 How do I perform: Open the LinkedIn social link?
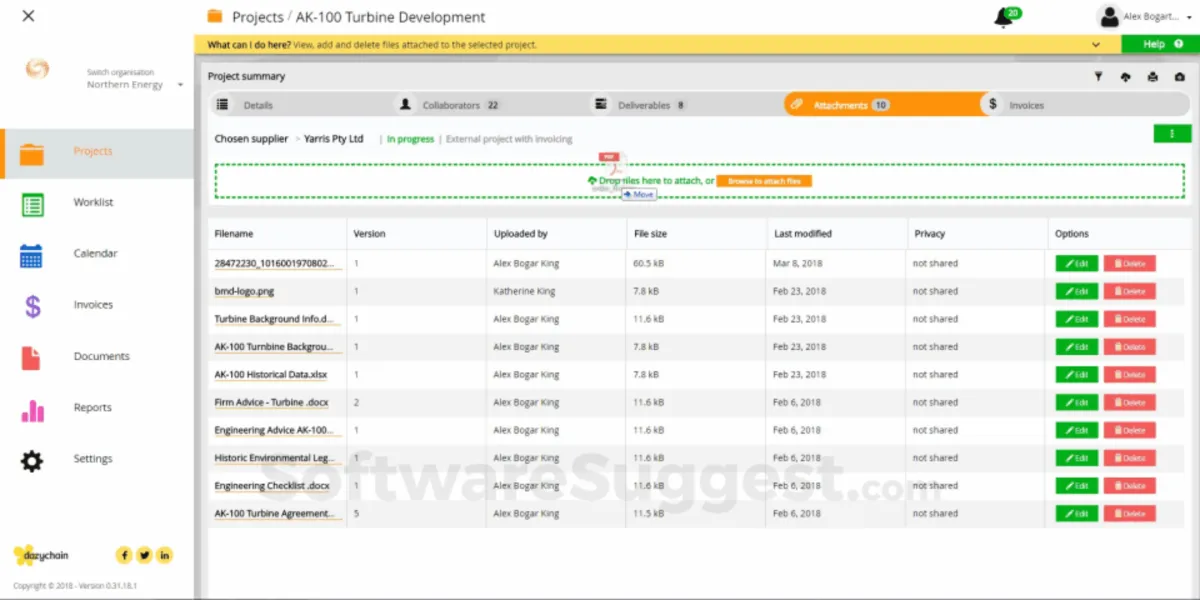(164, 555)
